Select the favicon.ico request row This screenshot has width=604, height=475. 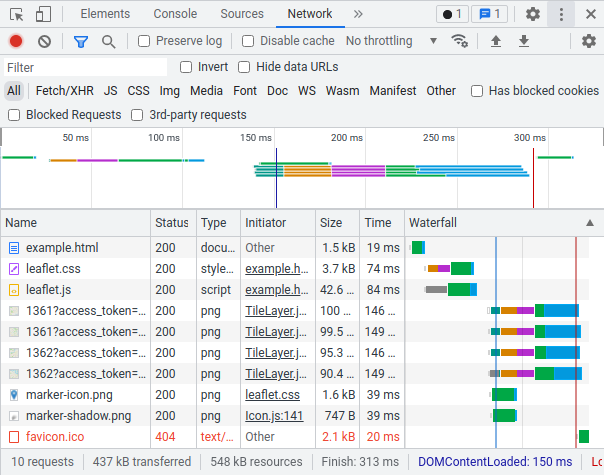pos(295,437)
